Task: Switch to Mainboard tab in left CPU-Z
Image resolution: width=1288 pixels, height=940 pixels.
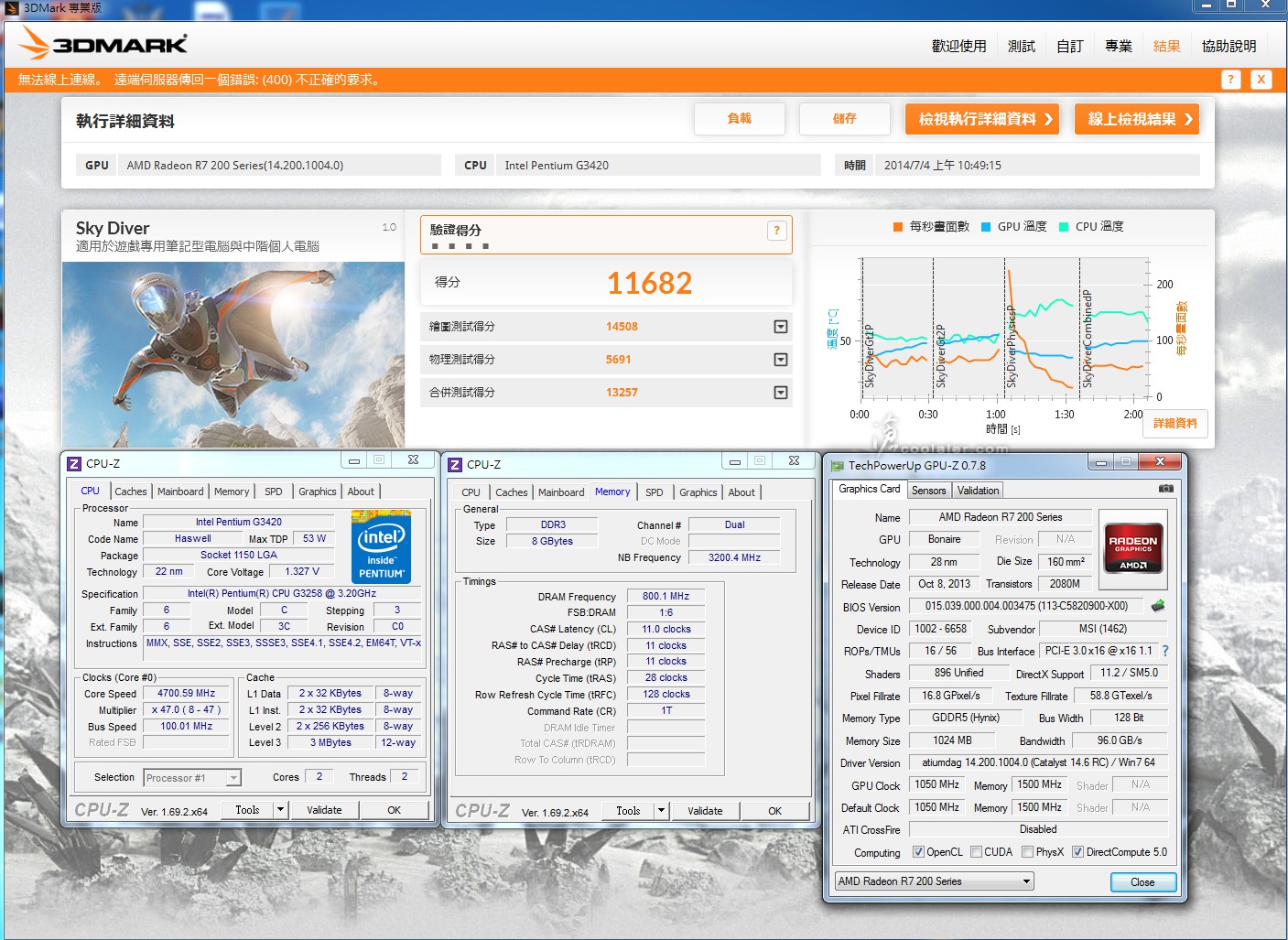Action: [180, 492]
